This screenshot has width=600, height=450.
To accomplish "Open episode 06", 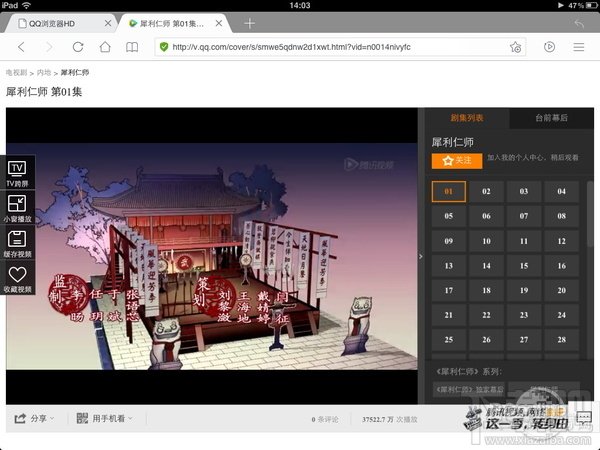I will (486, 216).
